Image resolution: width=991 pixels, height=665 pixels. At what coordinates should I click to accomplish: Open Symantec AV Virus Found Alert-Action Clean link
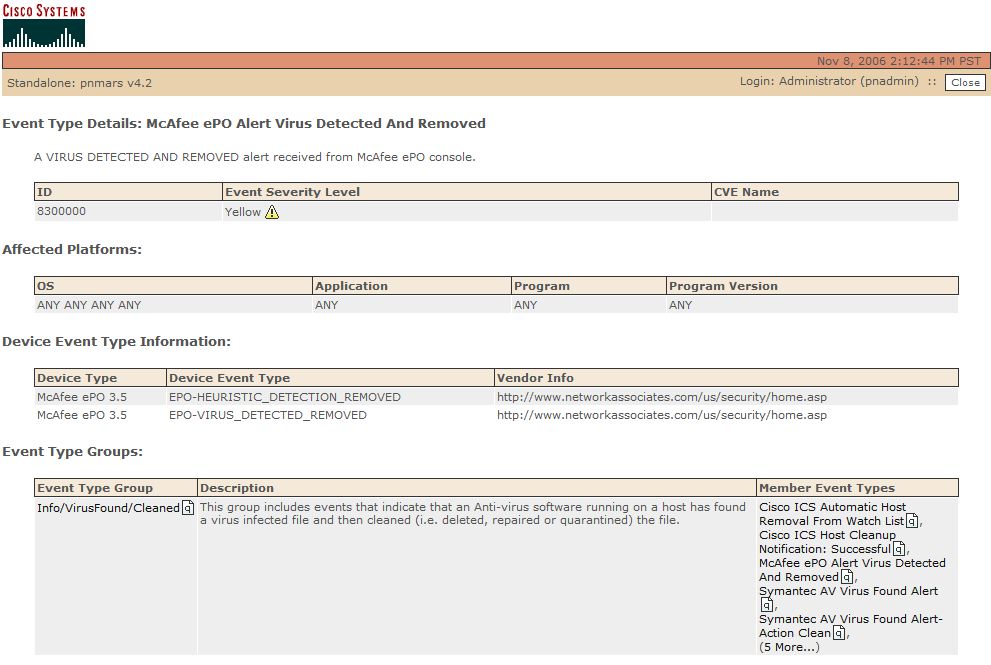point(850,626)
